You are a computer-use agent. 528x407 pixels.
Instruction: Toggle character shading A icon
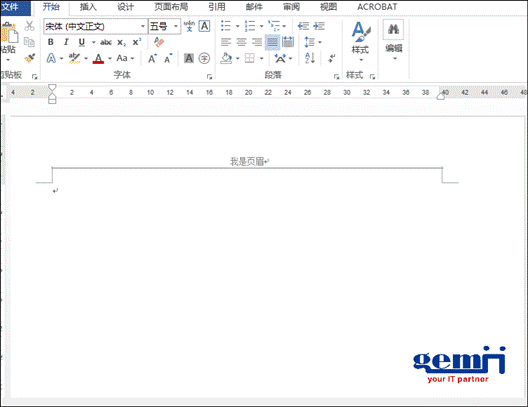click(x=189, y=58)
